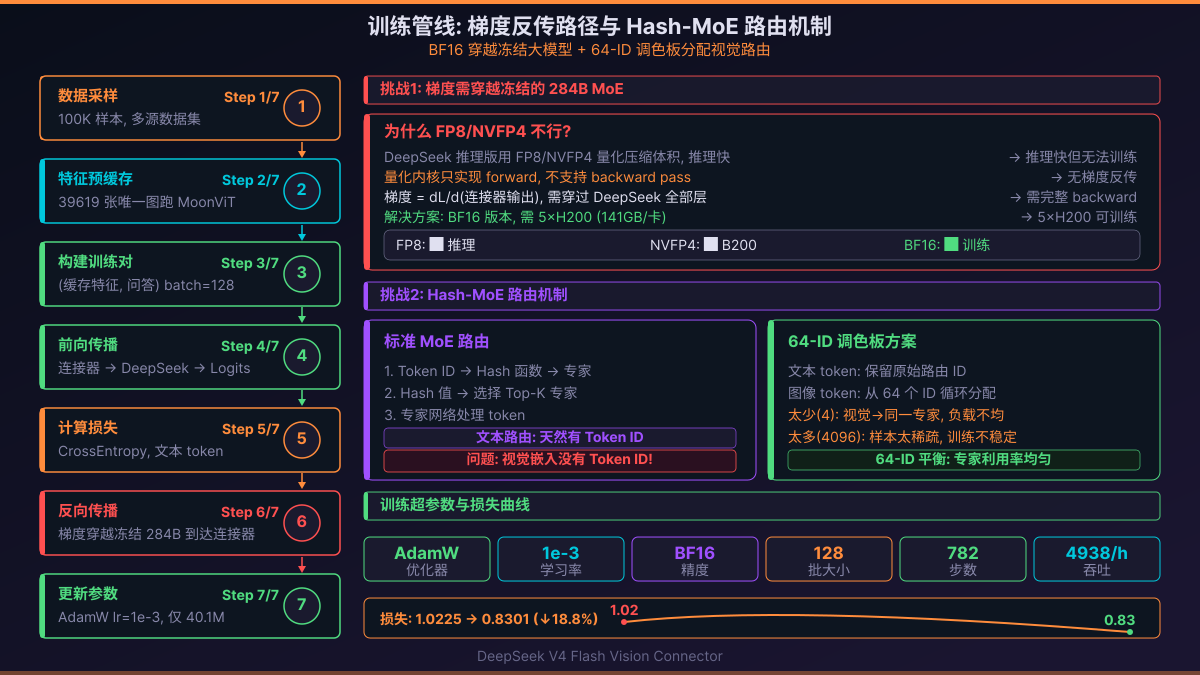Click the numbered circle 3 for 构建训练对
1200x675 pixels.
click(302, 273)
